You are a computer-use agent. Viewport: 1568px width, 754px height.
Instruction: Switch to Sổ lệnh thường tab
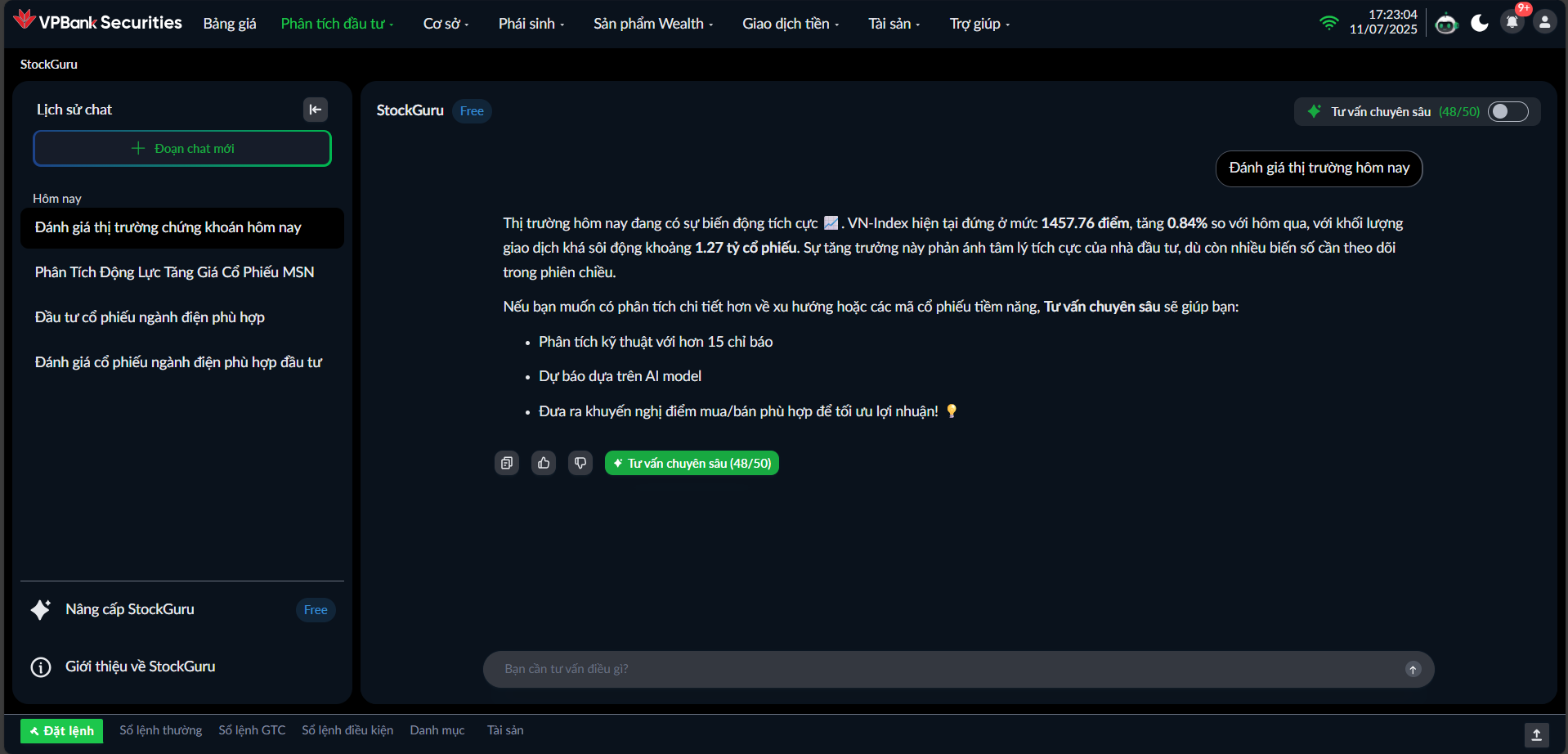(x=161, y=730)
